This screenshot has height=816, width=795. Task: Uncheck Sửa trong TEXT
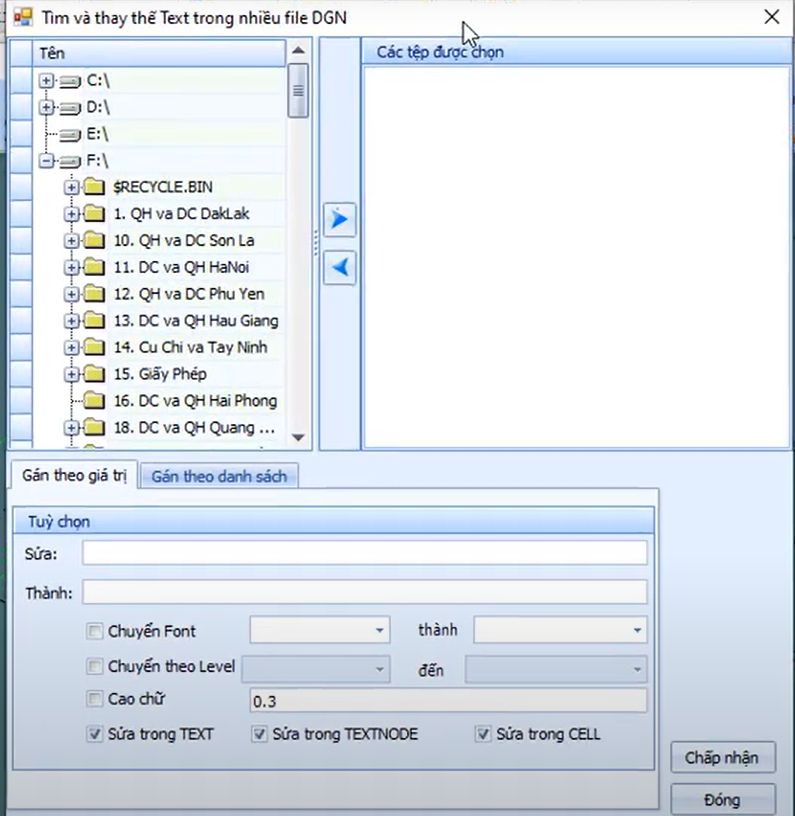click(x=94, y=734)
